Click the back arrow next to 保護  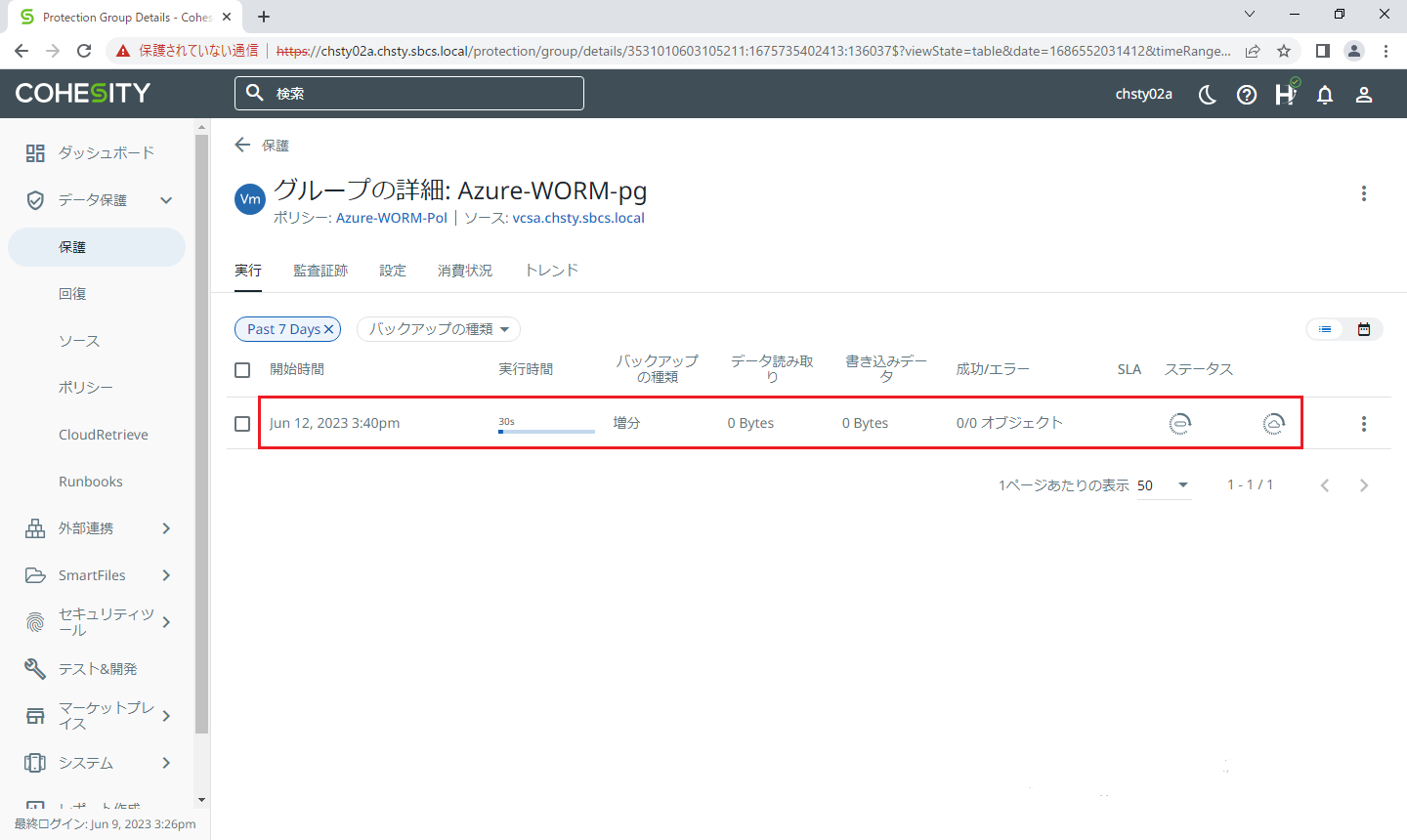click(x=242, y=145)
